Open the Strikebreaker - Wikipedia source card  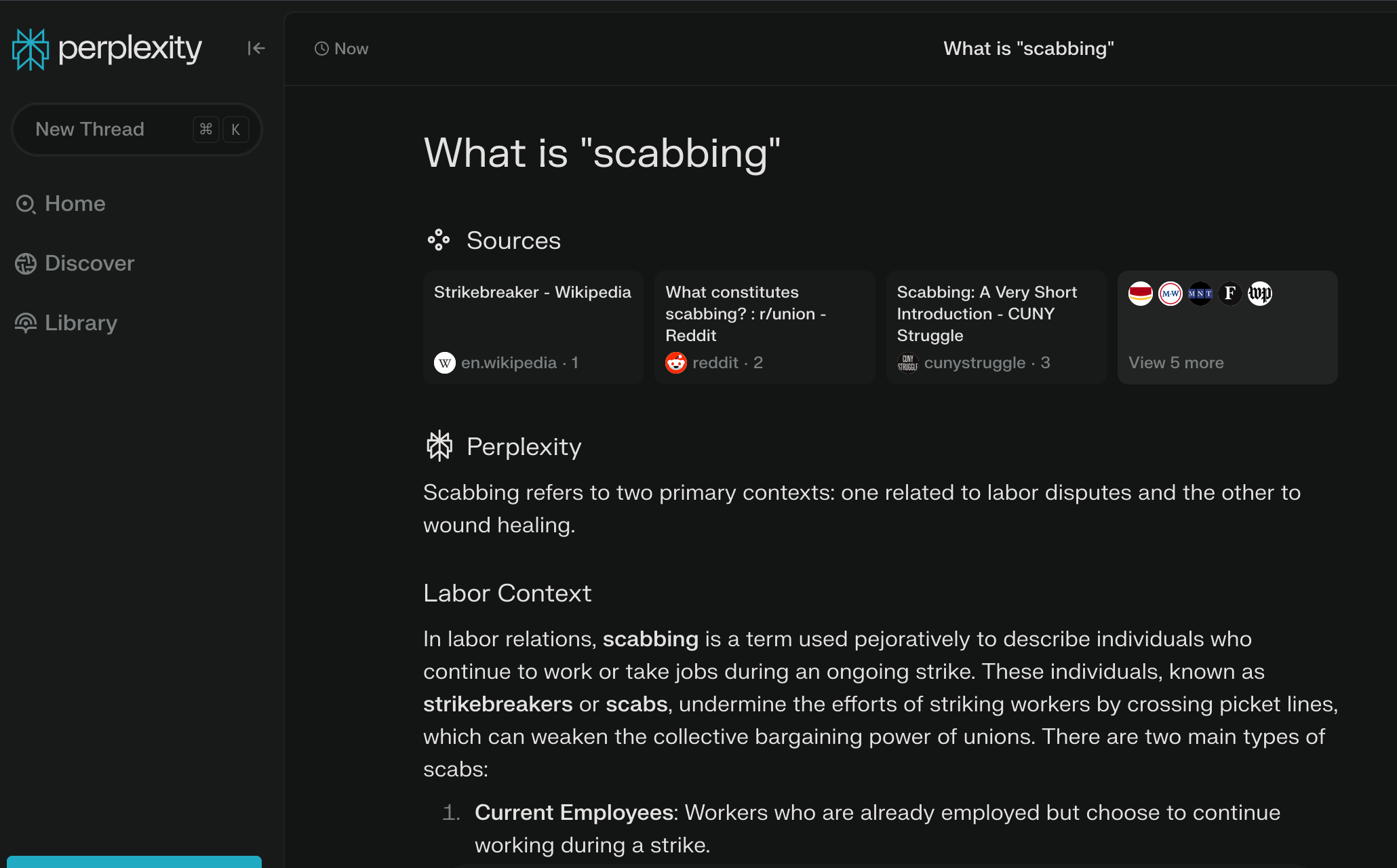pos(533,328)
